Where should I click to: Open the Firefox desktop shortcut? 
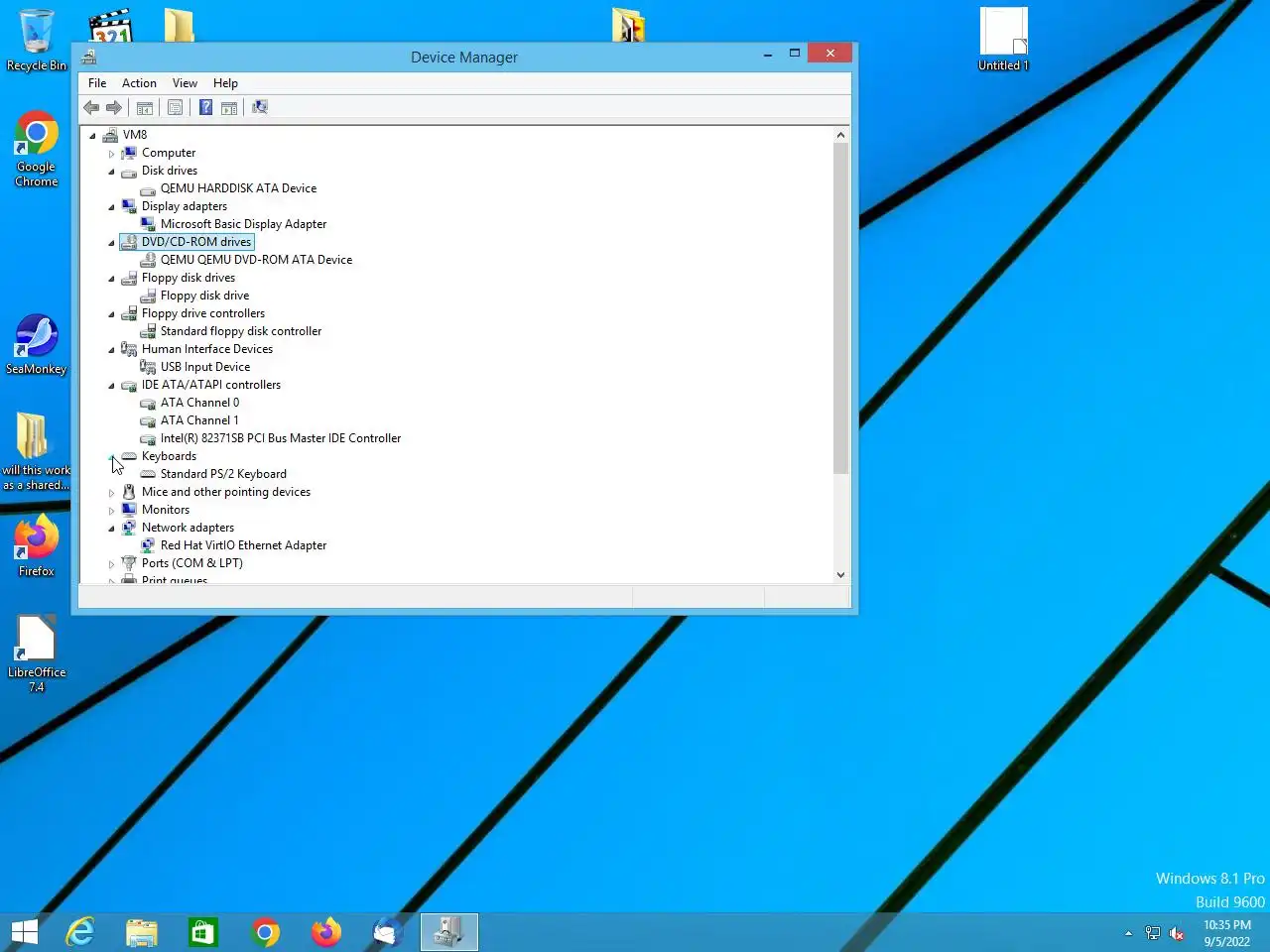(x=37, y=546)
